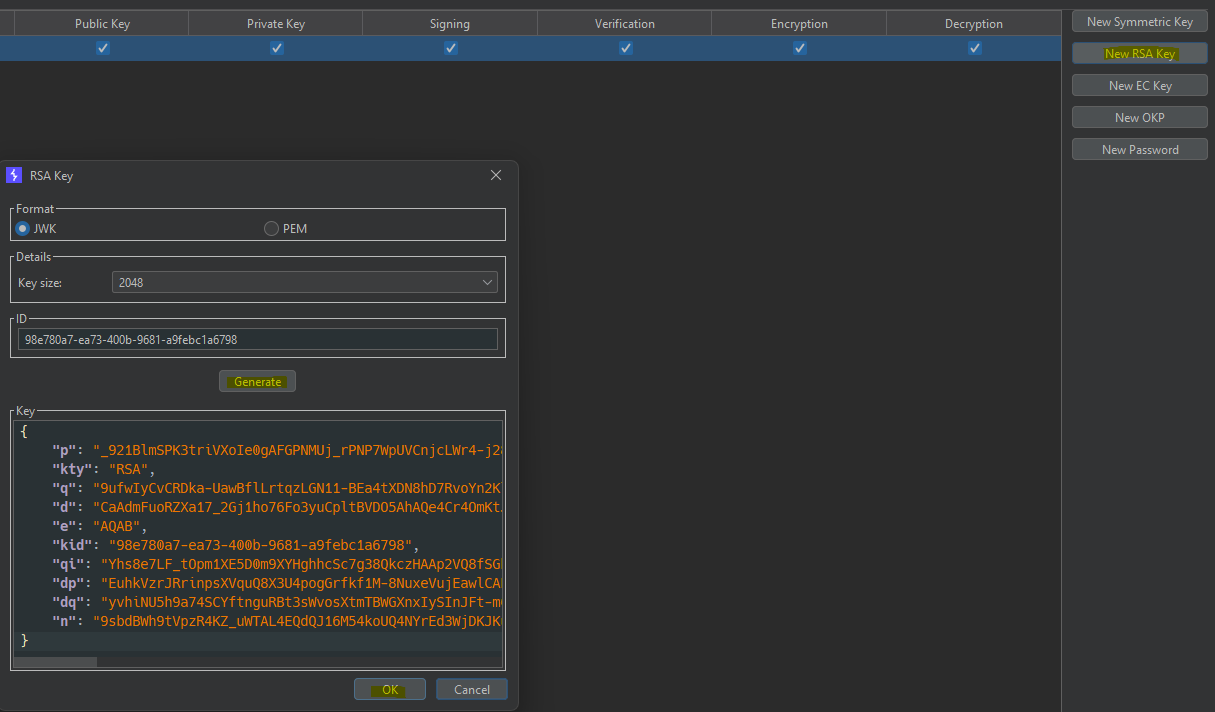This screenshot has width=1215, height=712.
Task: Sort by the Verification column header
Action: (624, 23)
